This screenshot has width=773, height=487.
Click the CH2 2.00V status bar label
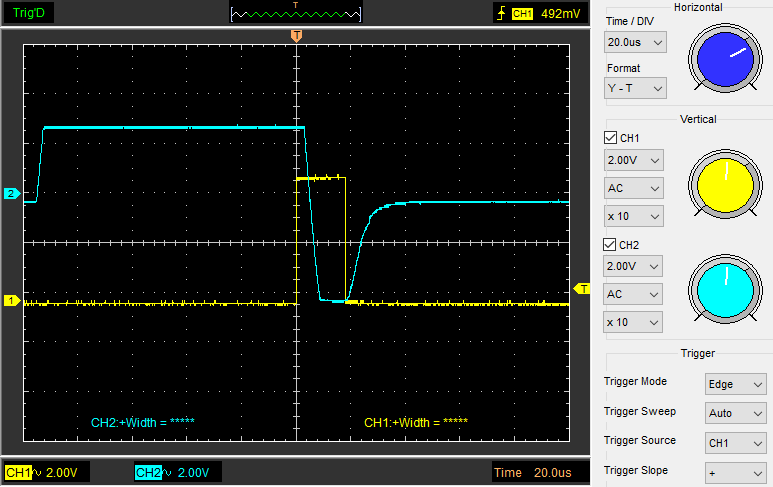(177, 472)
